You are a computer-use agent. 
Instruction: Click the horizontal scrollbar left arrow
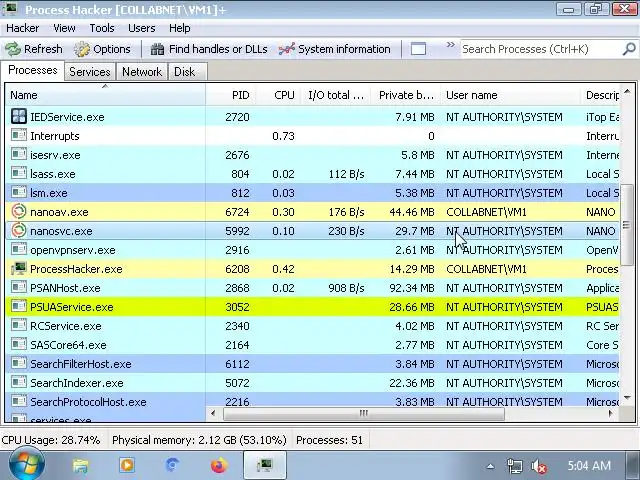pyautogui.click(x=213, y=413)
